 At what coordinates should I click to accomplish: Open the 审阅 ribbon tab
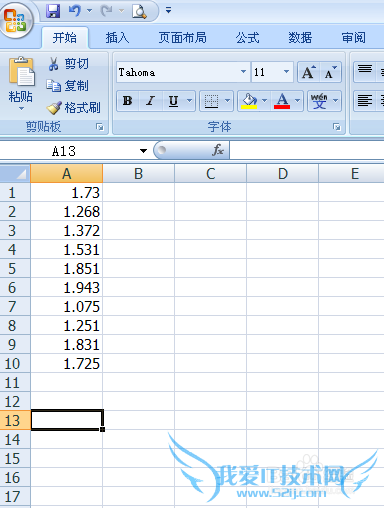point(354,38)
